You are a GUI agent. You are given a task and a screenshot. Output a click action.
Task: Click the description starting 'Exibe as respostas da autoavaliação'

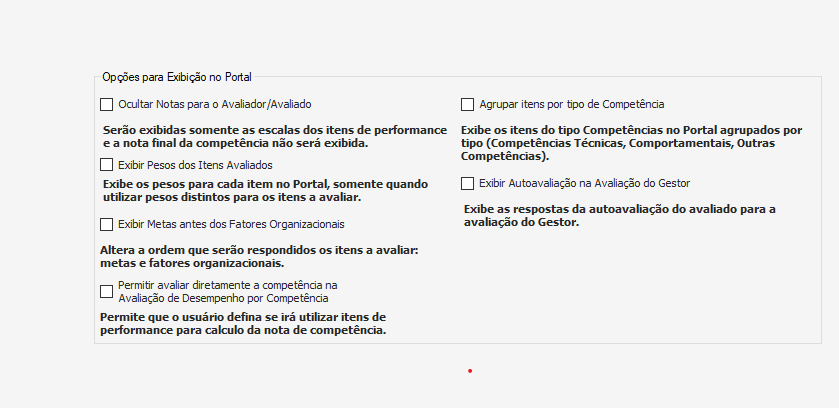point(620,215)
